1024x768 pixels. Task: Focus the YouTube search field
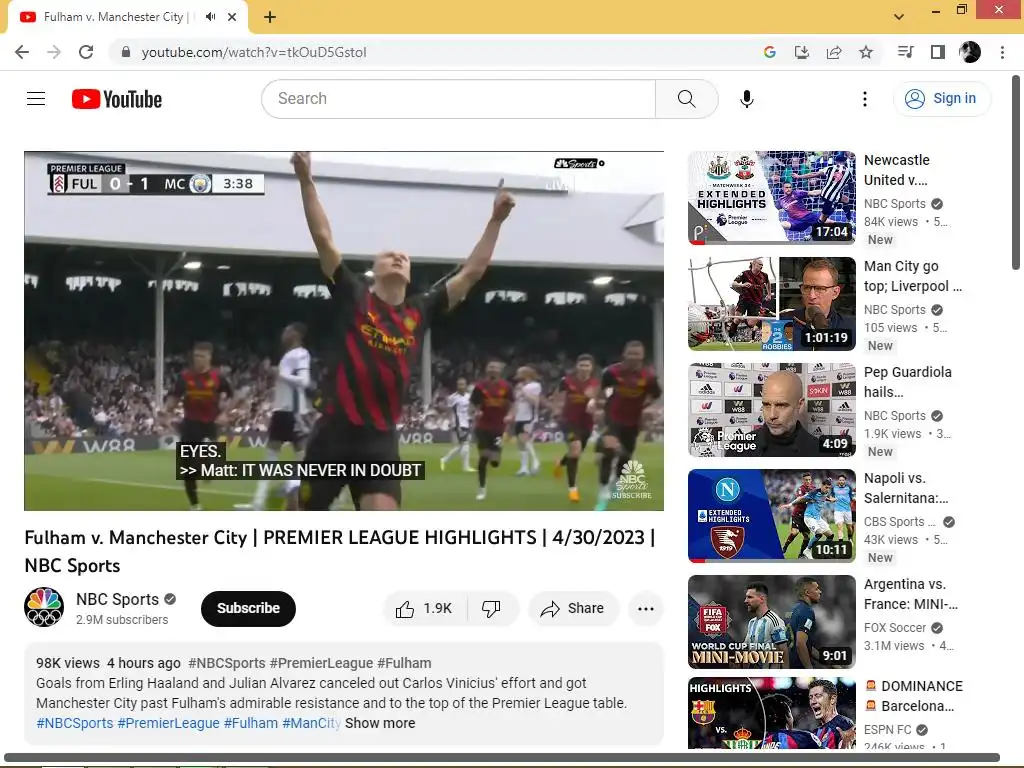[x=458, y=99]
